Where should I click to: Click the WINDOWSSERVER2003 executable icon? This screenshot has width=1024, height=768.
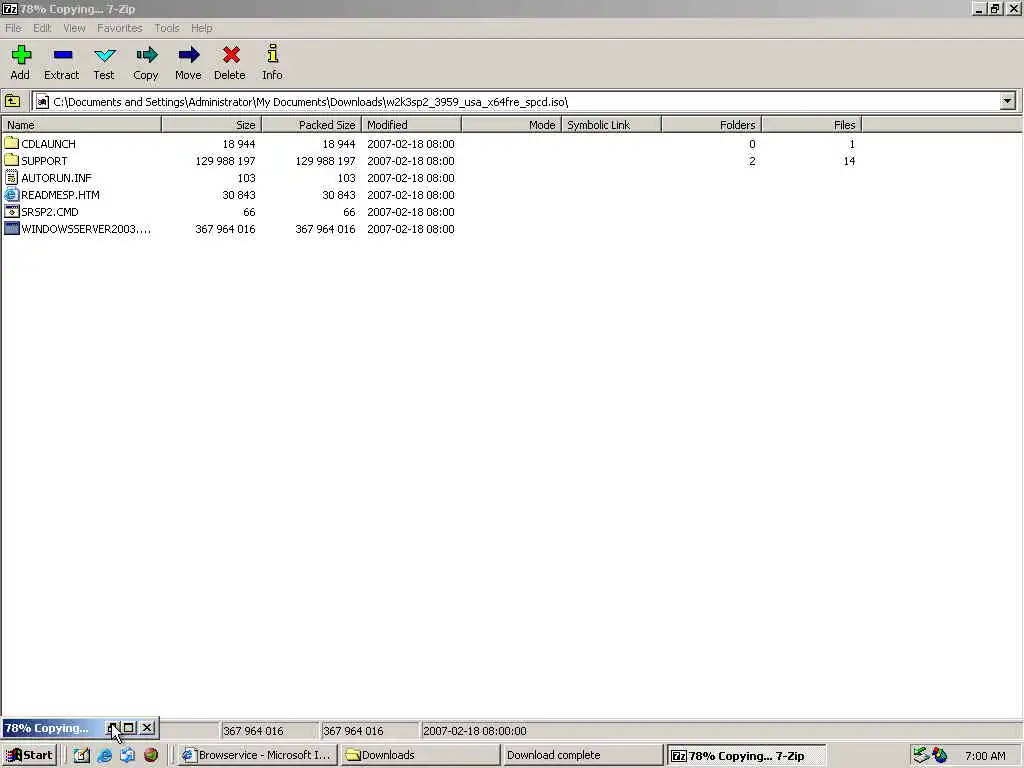tap(11, 228)
